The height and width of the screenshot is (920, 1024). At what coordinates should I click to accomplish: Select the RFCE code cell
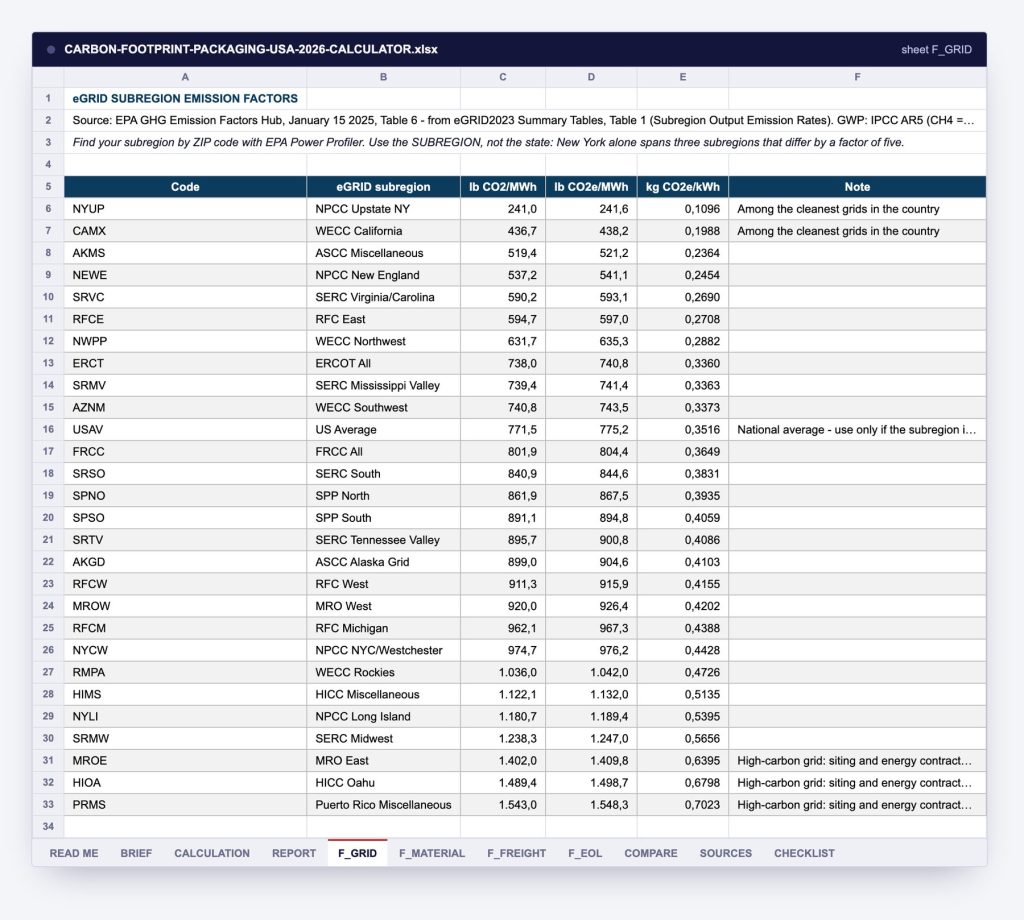pos(185,319)
